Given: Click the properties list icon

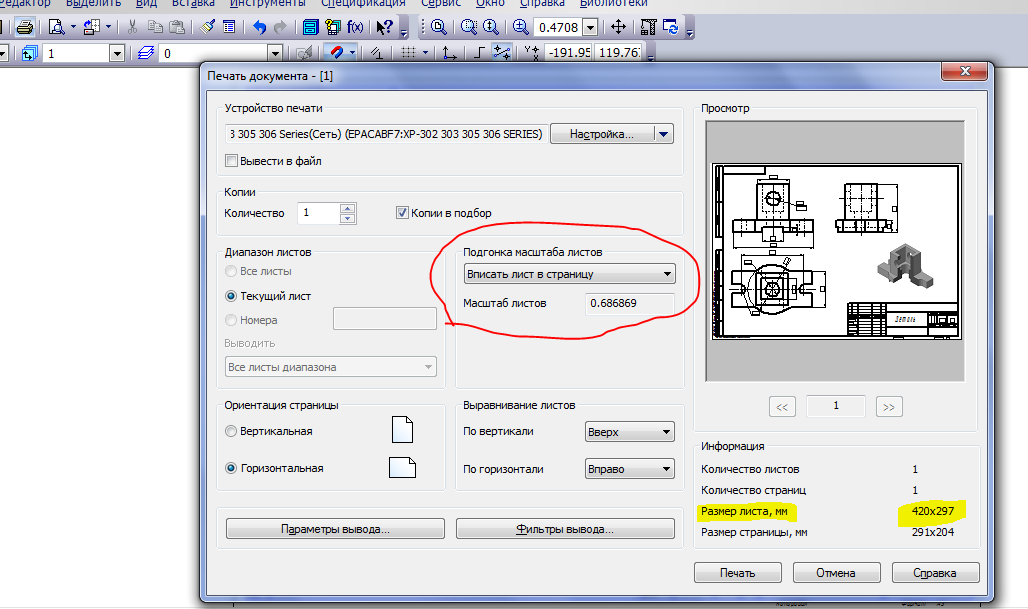Looking at the screenshot, I should click(x=229, y=27).
